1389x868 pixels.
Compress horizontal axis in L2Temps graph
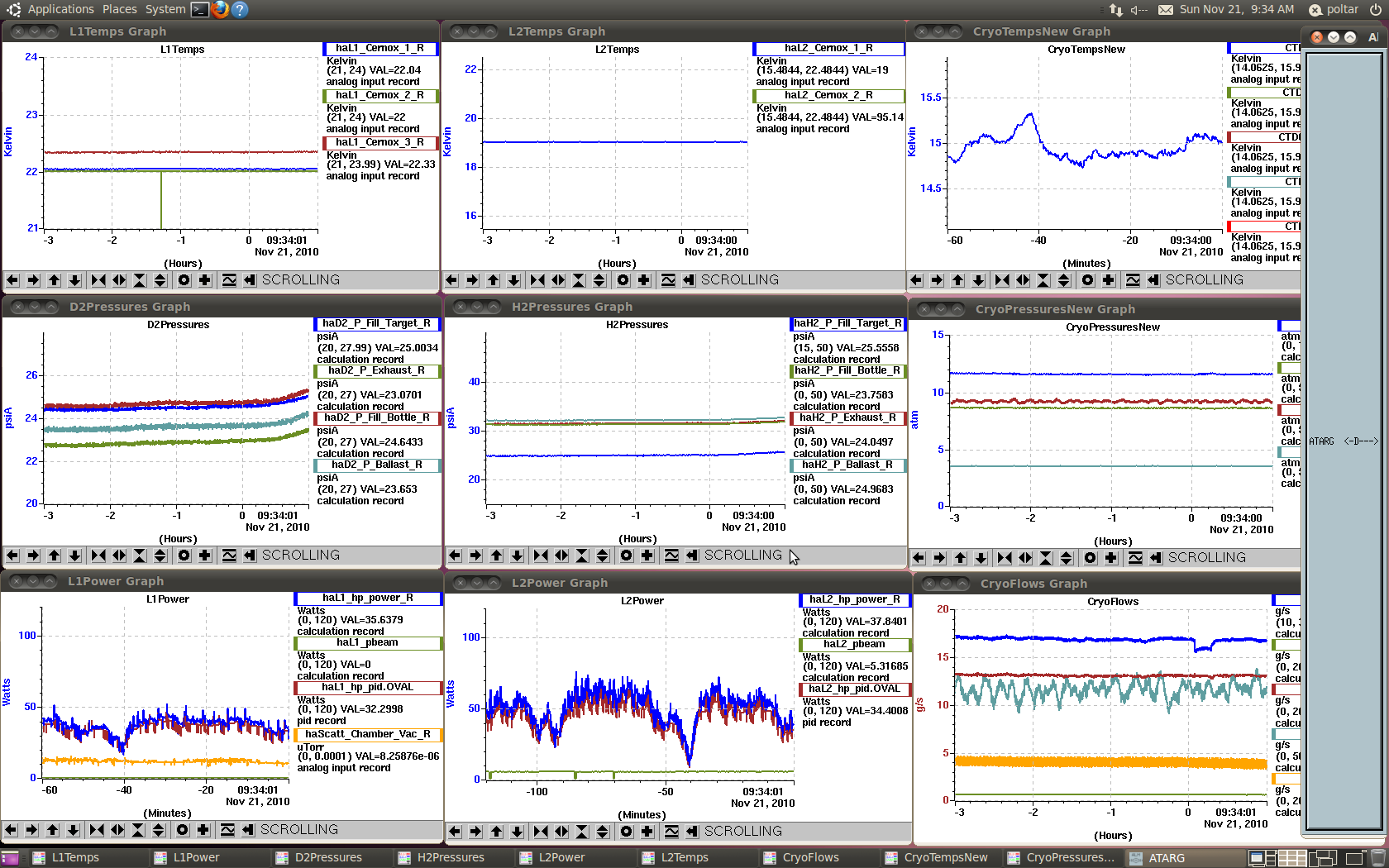pos(537,280)
